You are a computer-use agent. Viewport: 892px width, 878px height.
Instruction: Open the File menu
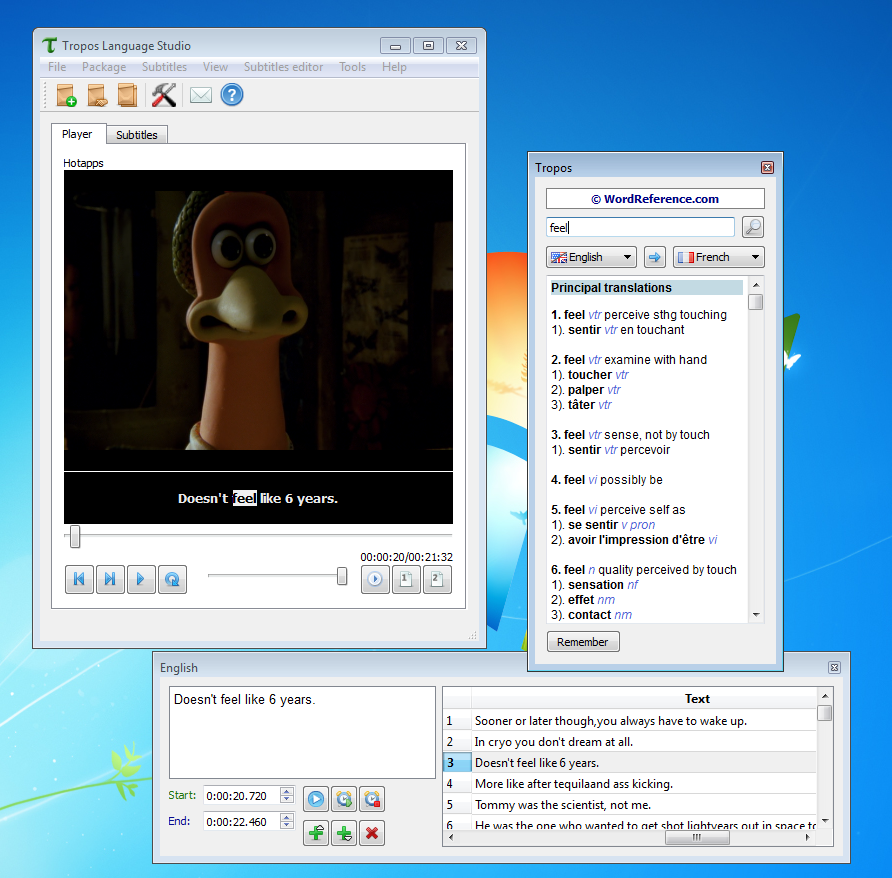point(57,67)
